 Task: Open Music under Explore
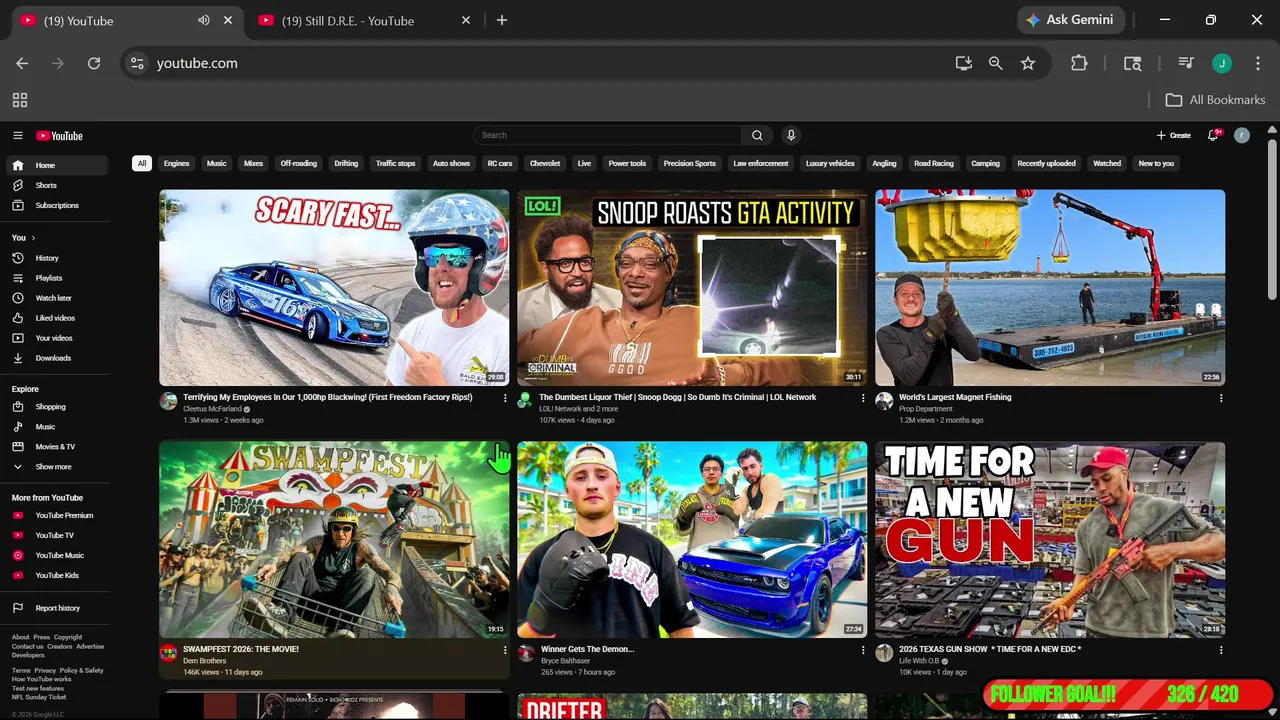tap(56, 427)
